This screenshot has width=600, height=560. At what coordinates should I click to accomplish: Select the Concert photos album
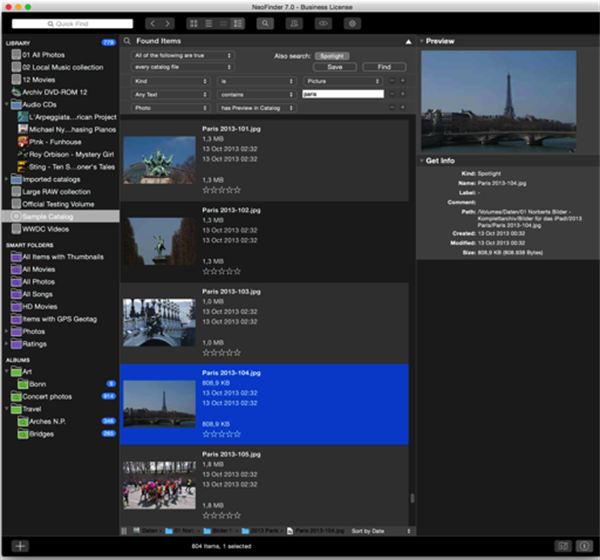coord(47,397)
